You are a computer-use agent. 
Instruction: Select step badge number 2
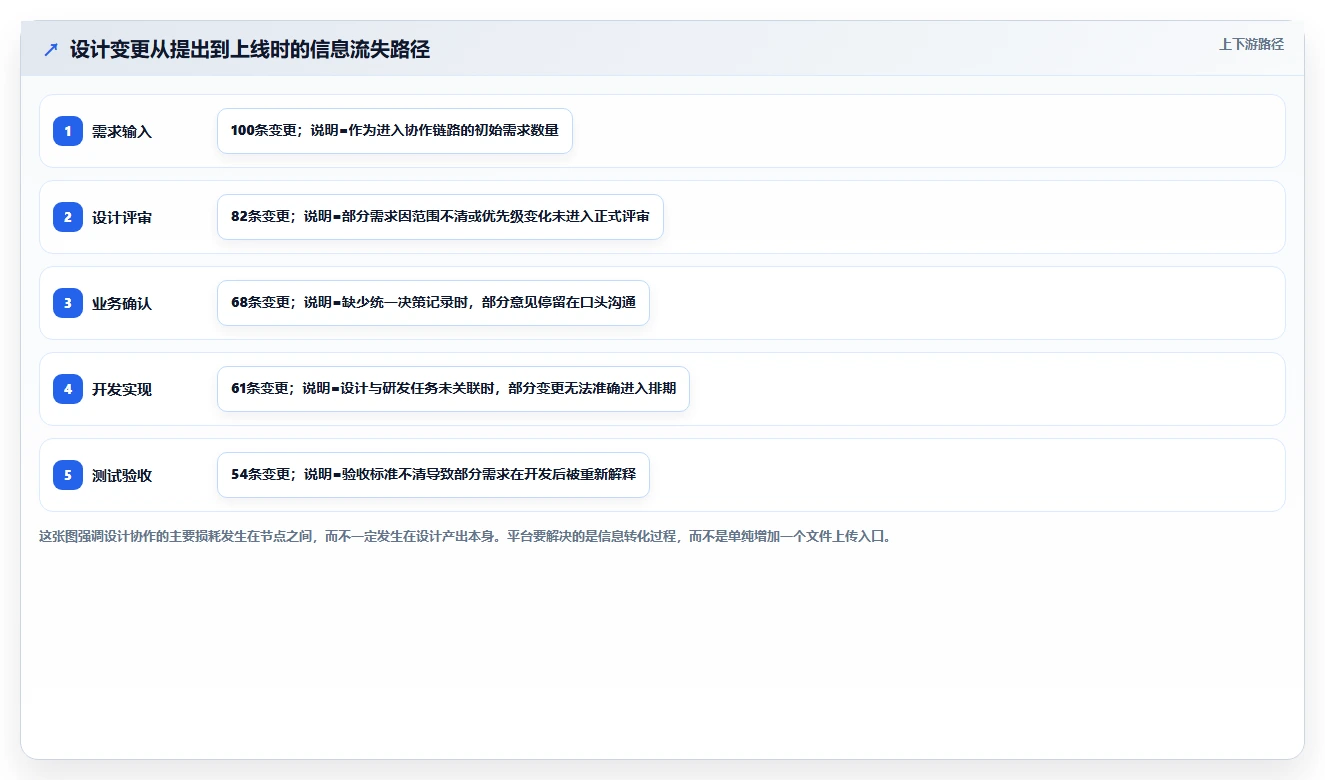pyautogui.click(x=68, y=217)
